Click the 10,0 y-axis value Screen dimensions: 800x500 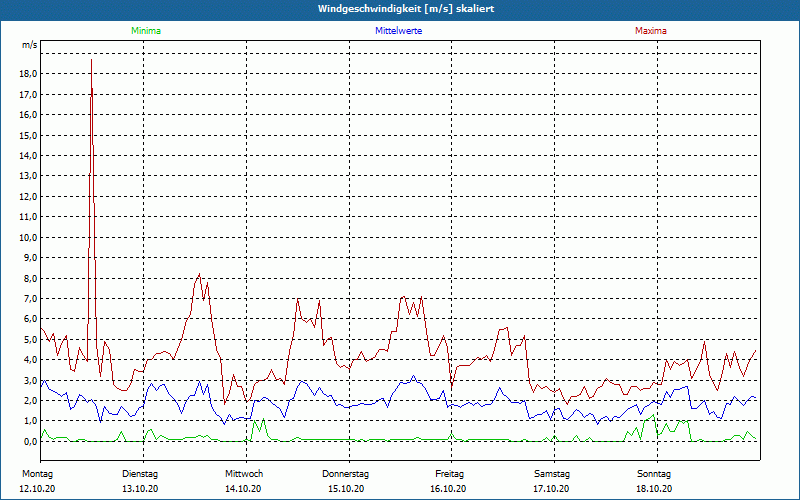28,237
